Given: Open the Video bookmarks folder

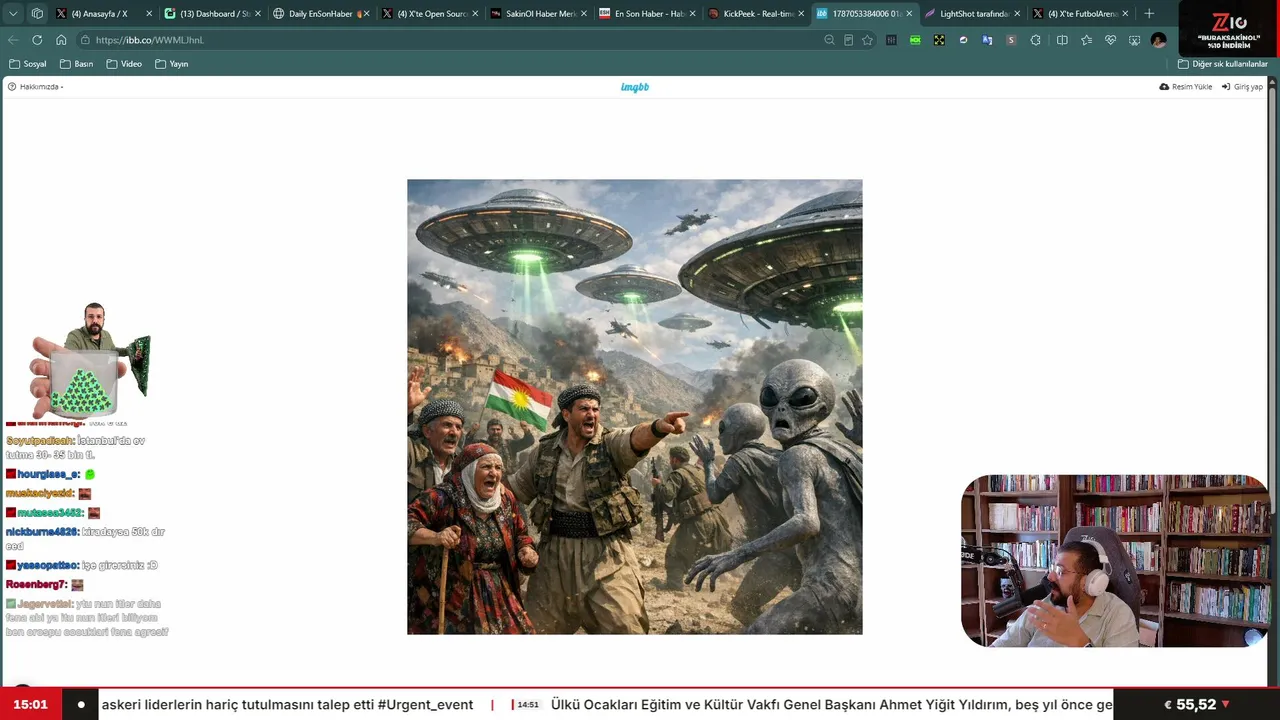Looking at the screenshot, I should [x=125, y=64].
